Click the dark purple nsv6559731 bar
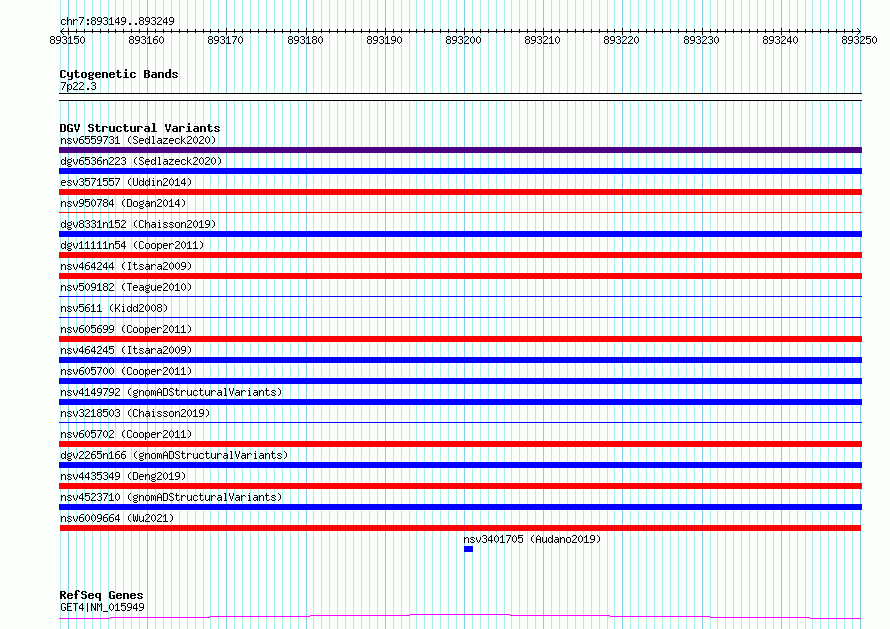The image size is (890, 629). click(460, 150)
